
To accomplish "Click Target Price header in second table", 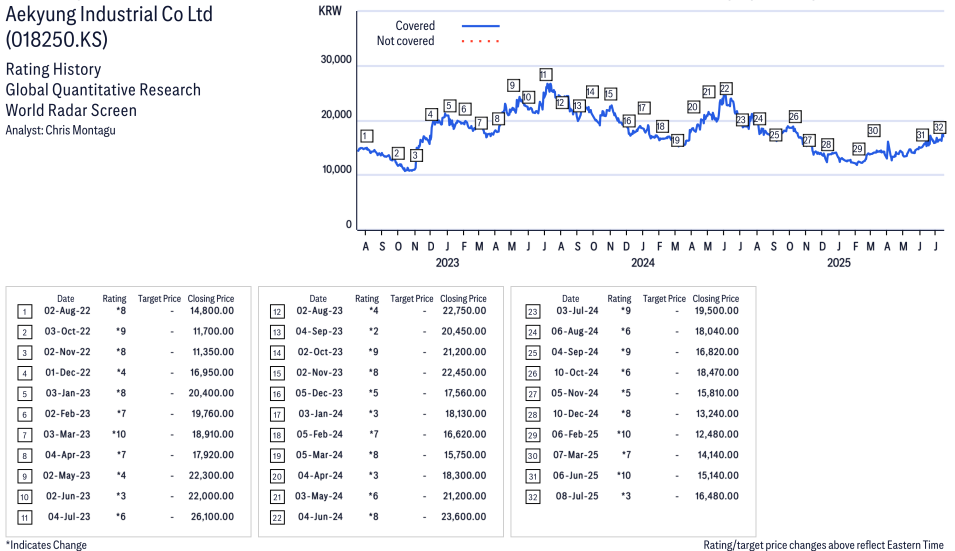I will coord(412,298).
